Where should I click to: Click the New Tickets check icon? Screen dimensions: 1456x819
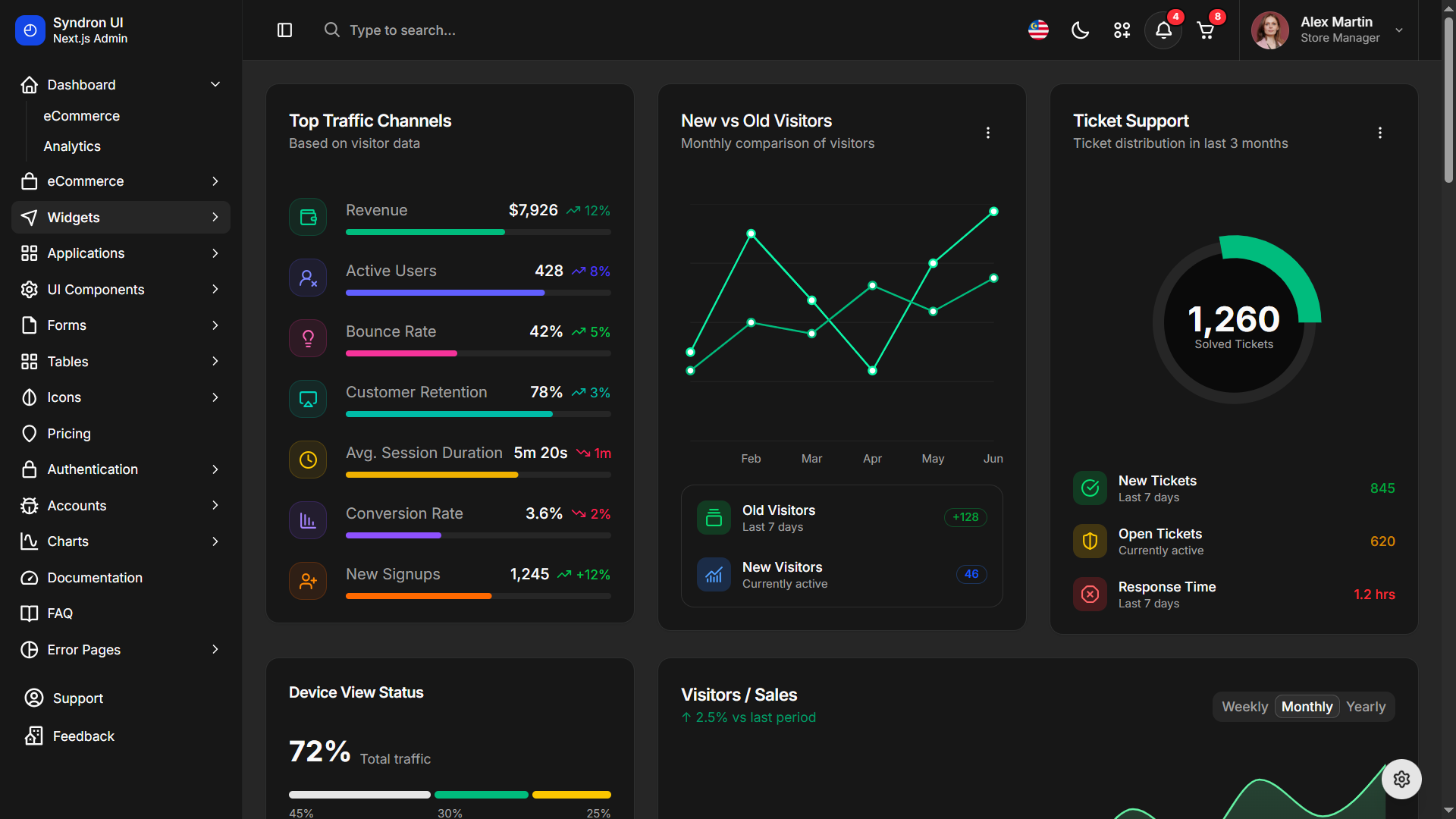[x=1090, y=488]
